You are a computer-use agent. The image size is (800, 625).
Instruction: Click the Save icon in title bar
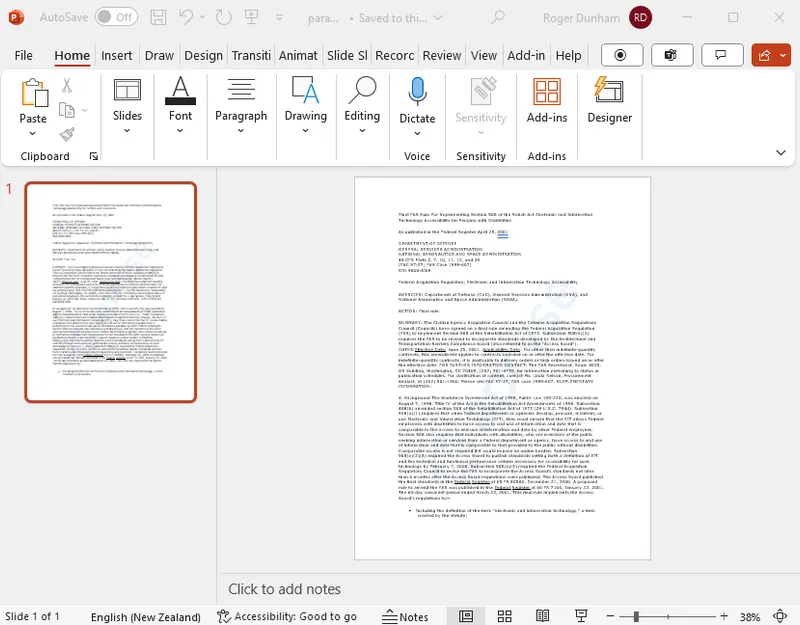coord(158,17)
